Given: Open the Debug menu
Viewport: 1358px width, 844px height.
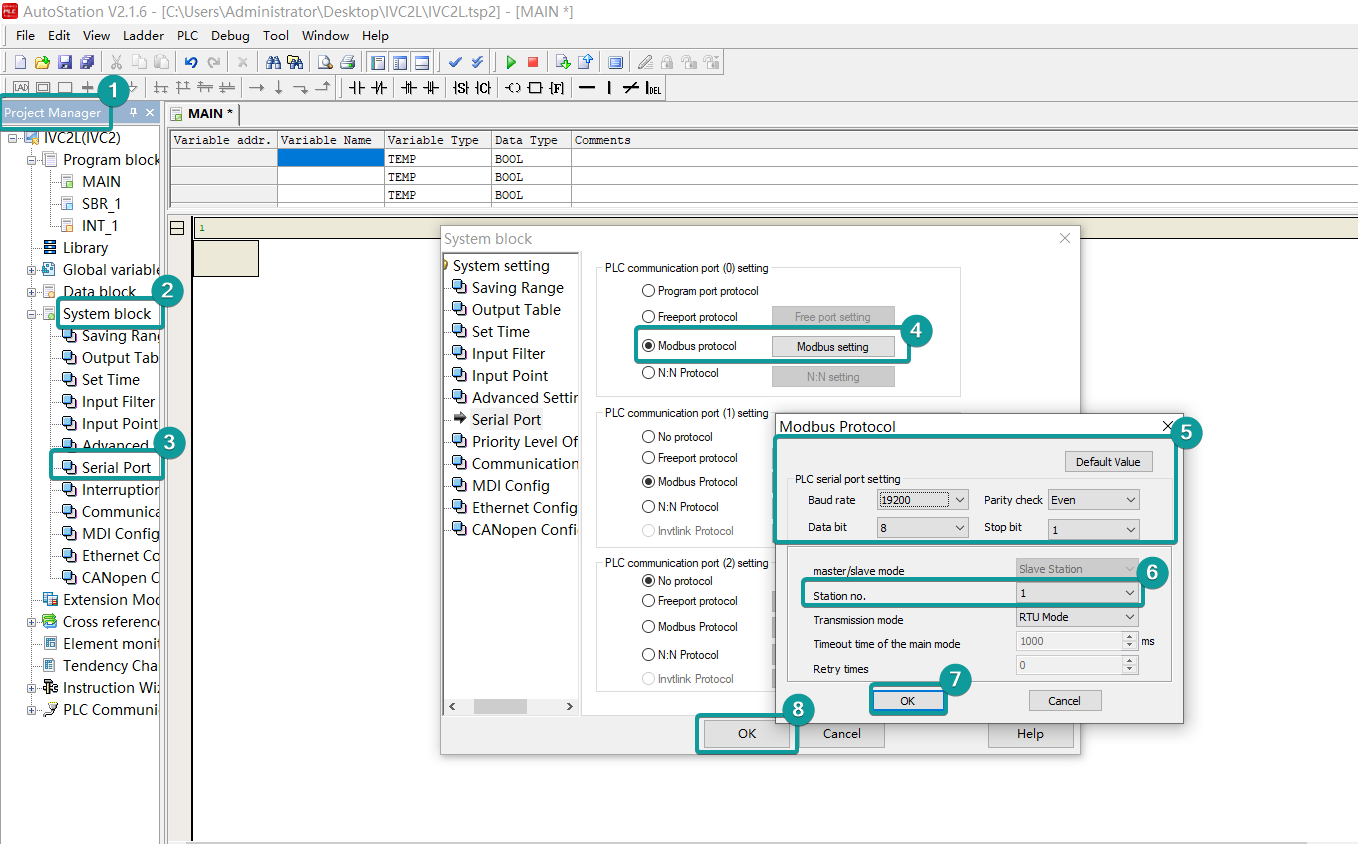Looking at the screenshot, I should click(x=230, y=35).
